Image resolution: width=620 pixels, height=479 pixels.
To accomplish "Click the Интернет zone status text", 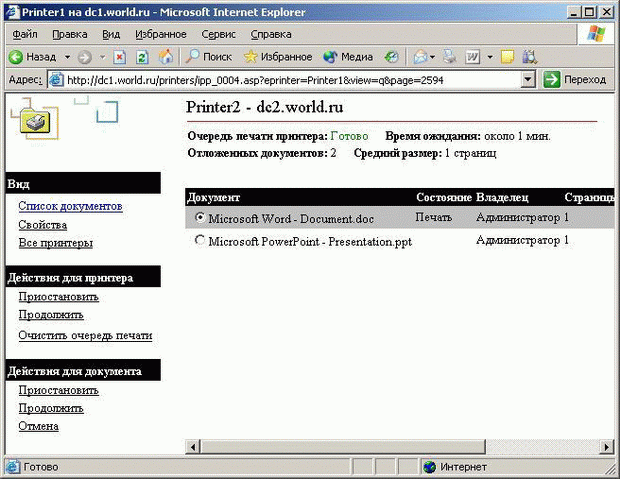I will 463,467.
